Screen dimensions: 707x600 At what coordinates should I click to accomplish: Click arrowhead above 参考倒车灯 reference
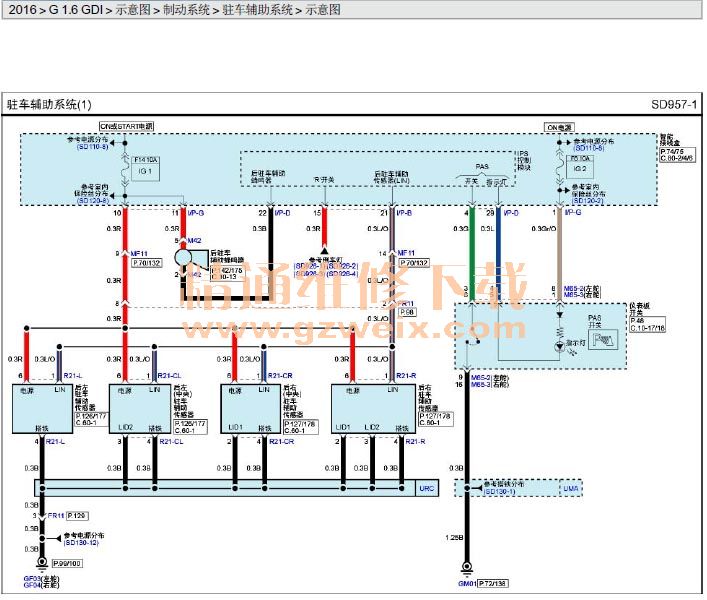tap(324, 250)
